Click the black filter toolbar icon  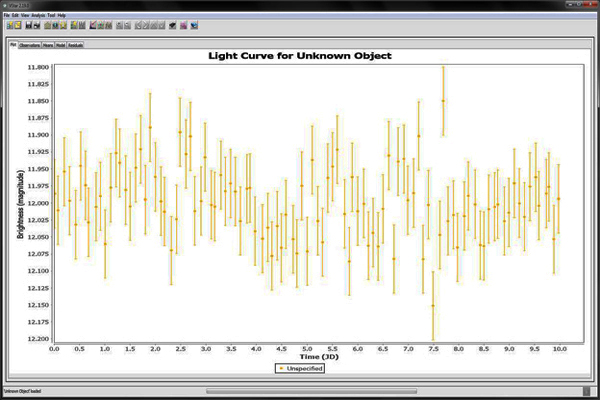(x=173, y=25)
